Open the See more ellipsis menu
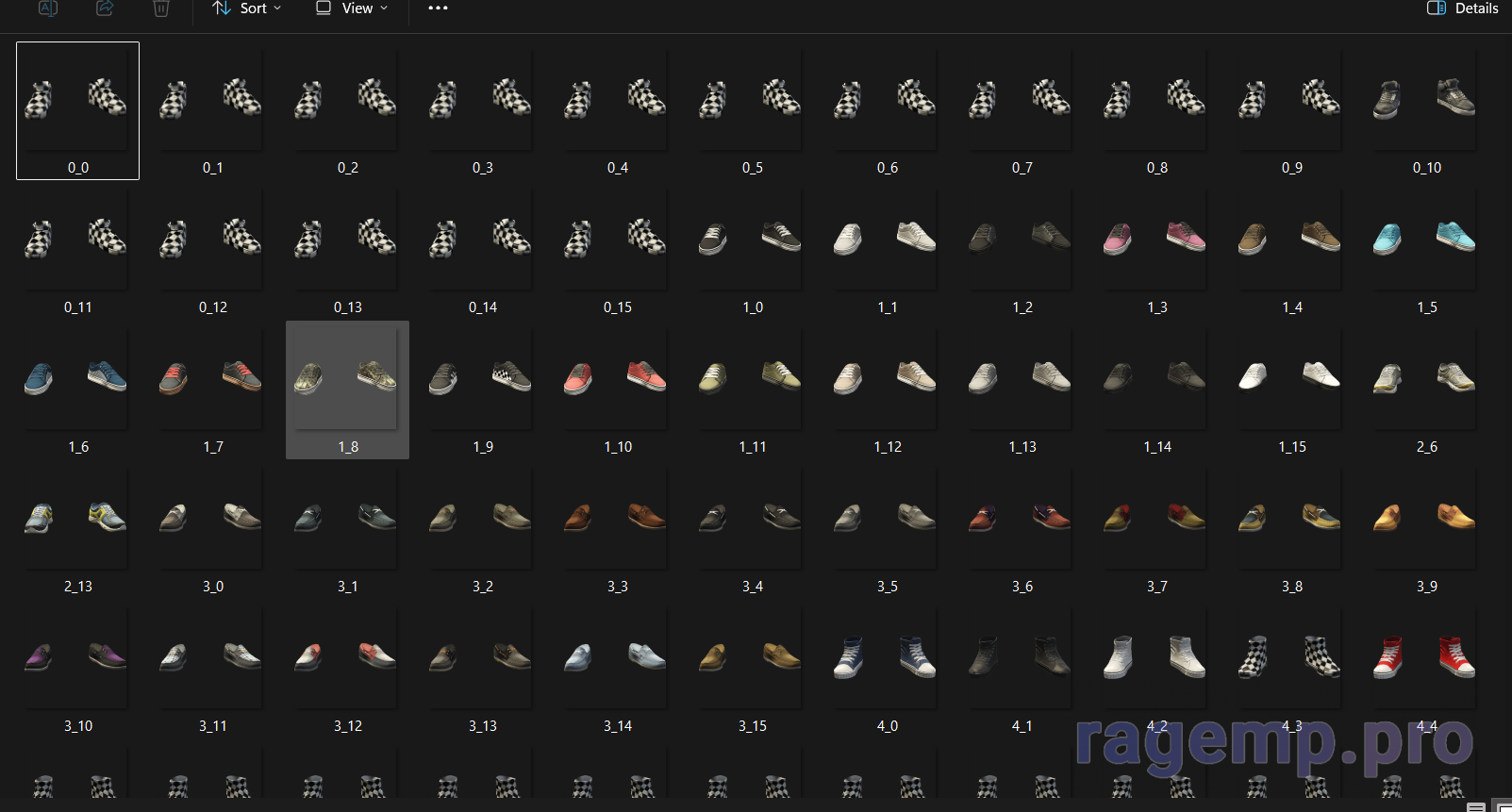The height and width of the screenshot is (812, 1512). [438, 8]
